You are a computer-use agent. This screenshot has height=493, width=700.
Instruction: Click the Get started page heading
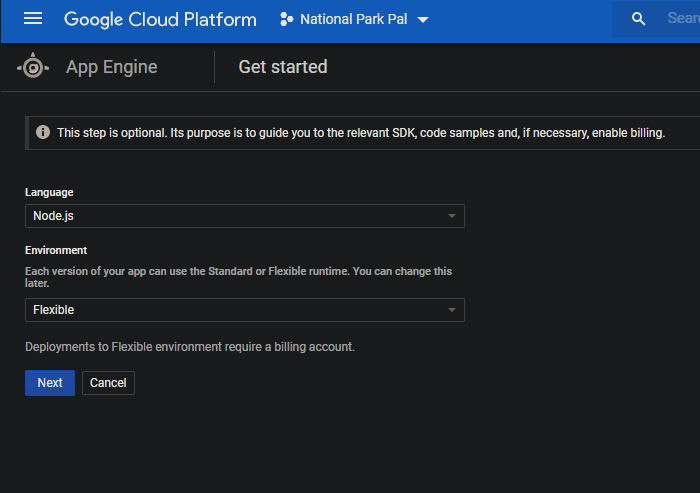(283, 67)
